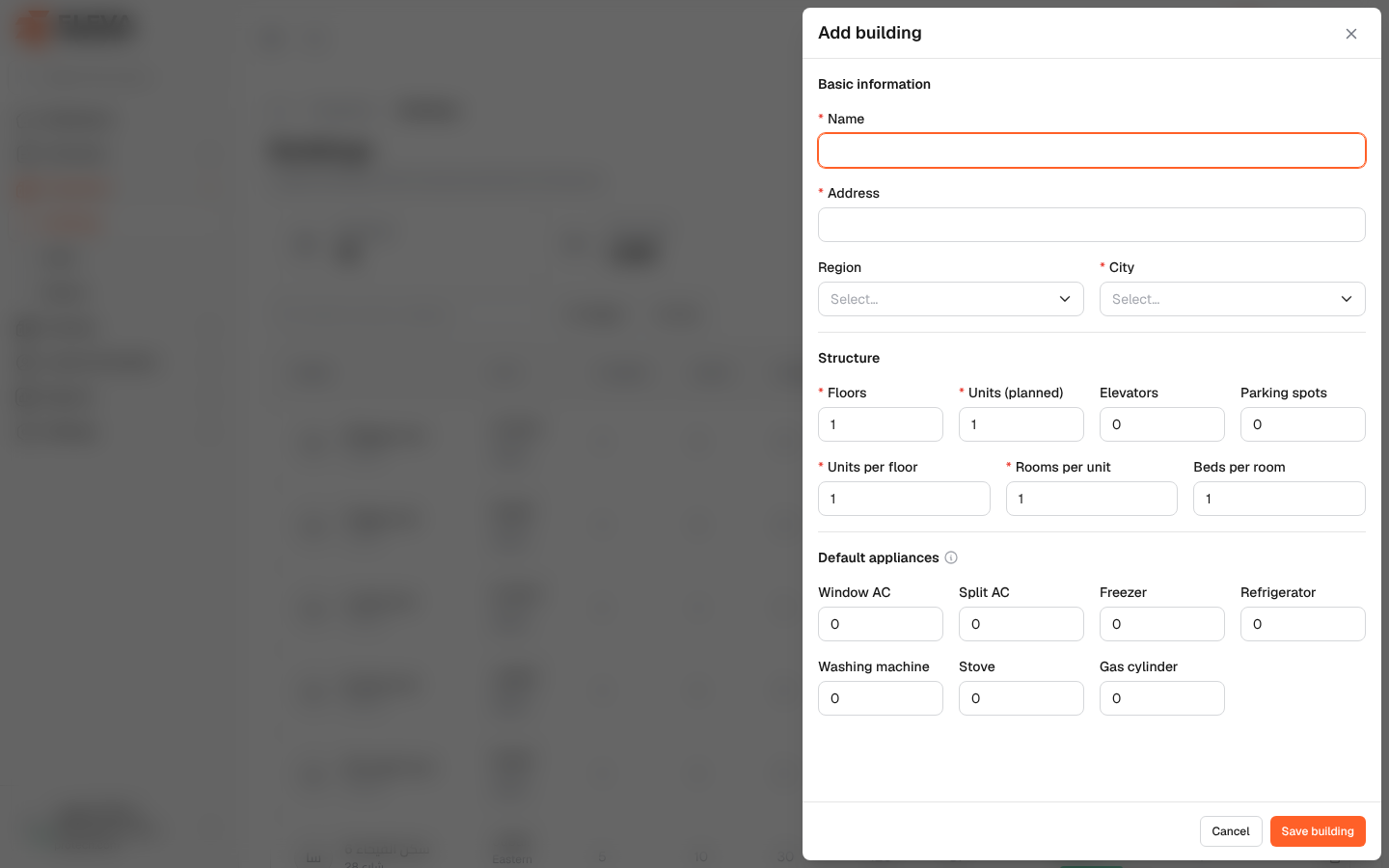
Task: Click into the Address field
Action: [x=1092, y=225]
